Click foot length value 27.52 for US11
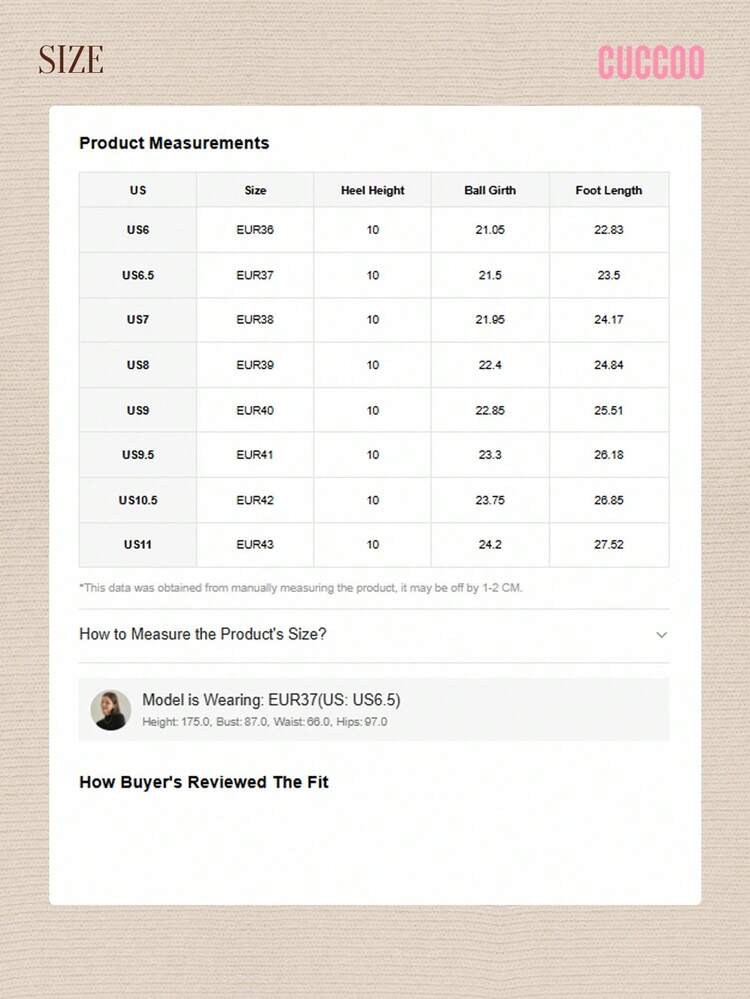The image size is (750, 999). pos(608,545)
